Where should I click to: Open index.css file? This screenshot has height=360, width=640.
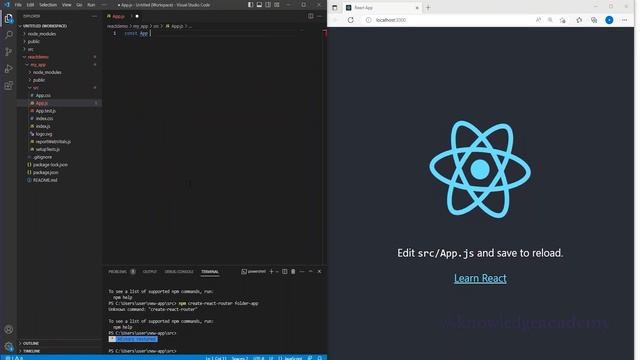click(x=44, y=119)
